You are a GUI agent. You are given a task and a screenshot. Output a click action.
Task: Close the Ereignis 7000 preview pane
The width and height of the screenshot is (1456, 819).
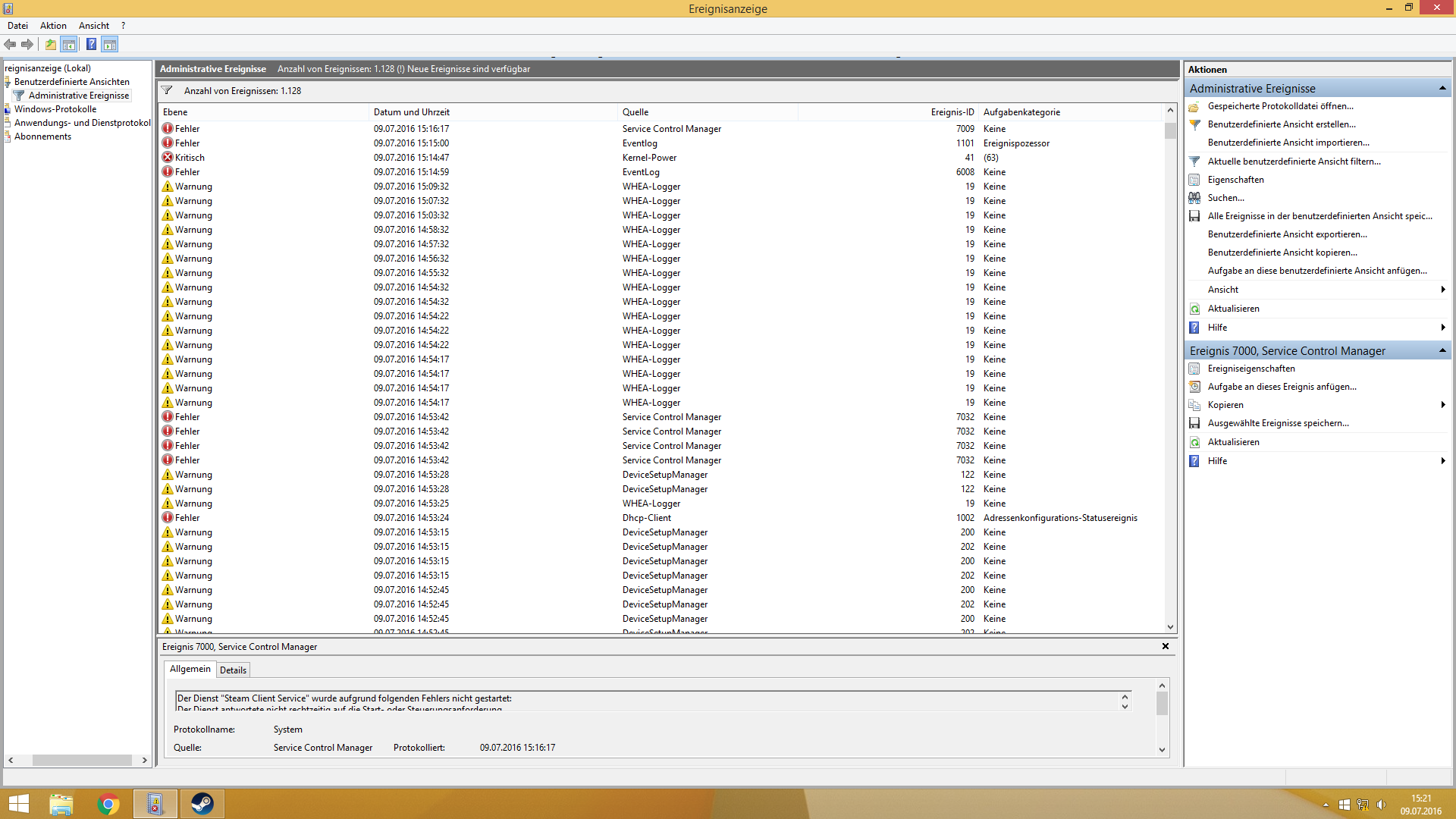pyautogui.click(x=1166, y=646)
